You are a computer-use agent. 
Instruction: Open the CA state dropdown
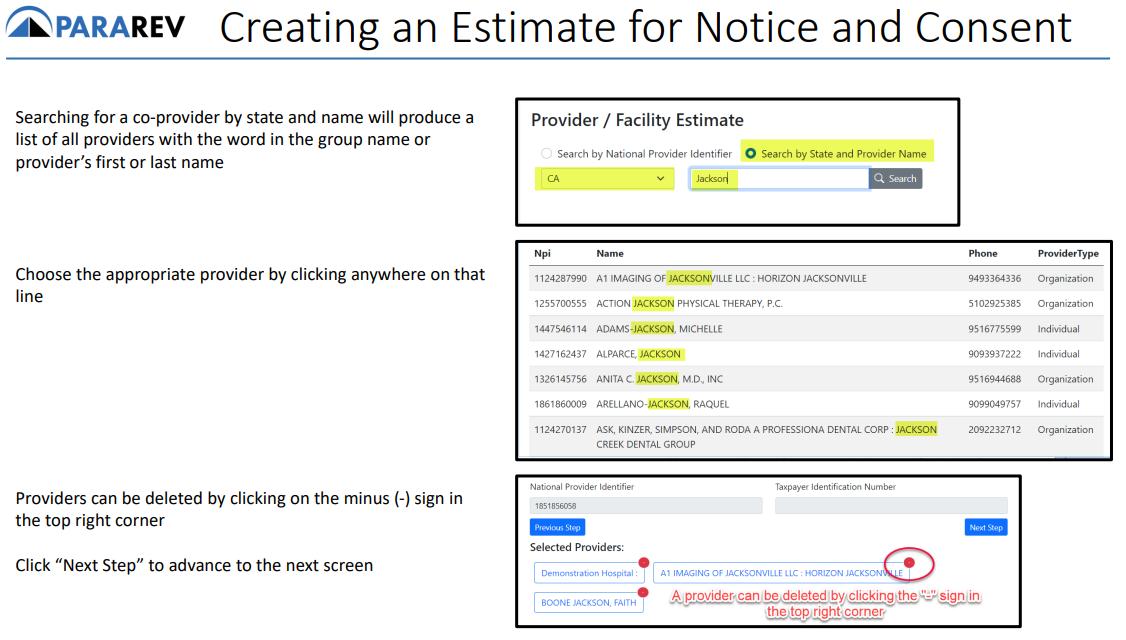(605, 179)
